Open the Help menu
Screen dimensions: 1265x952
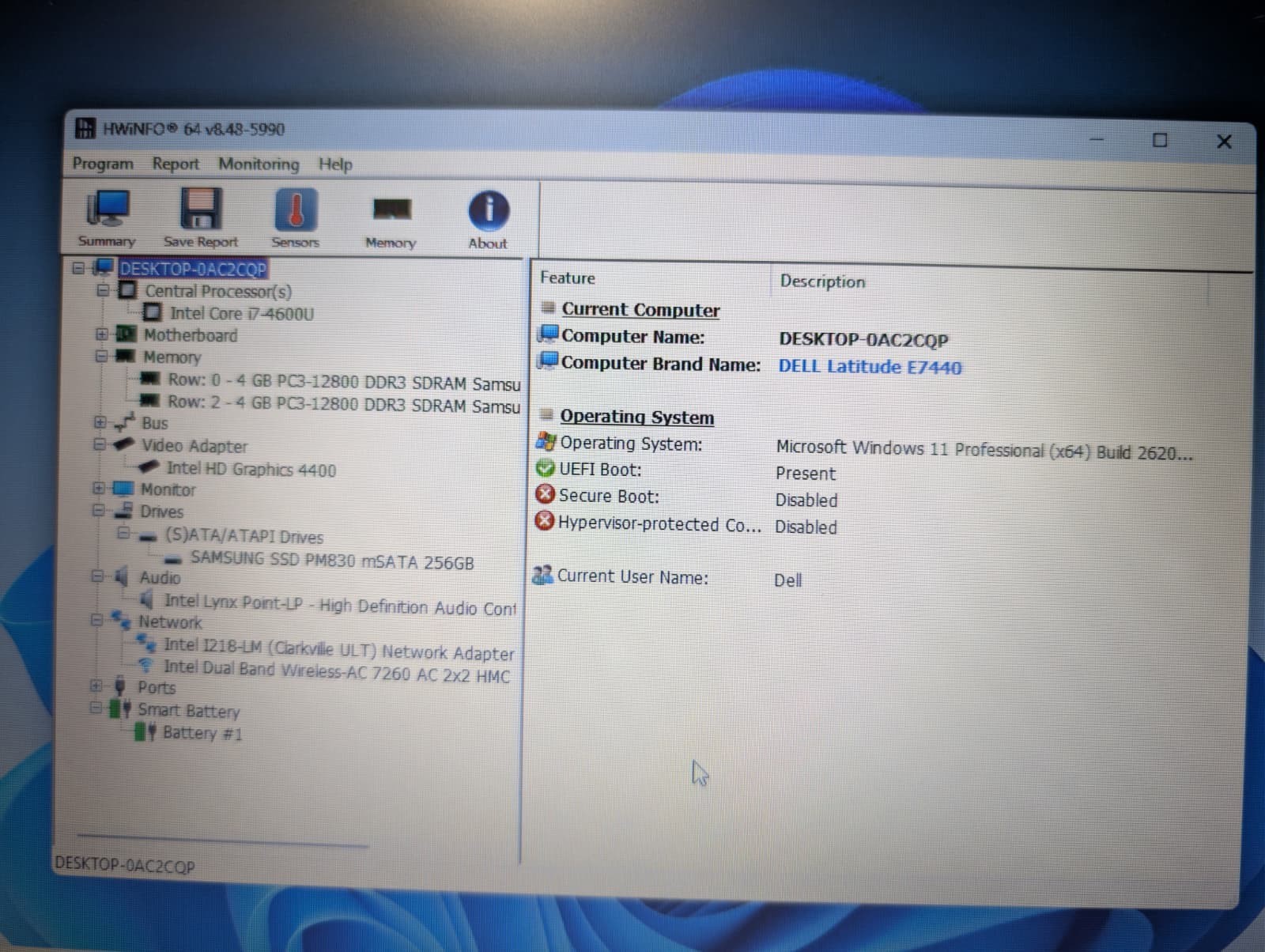335,164
